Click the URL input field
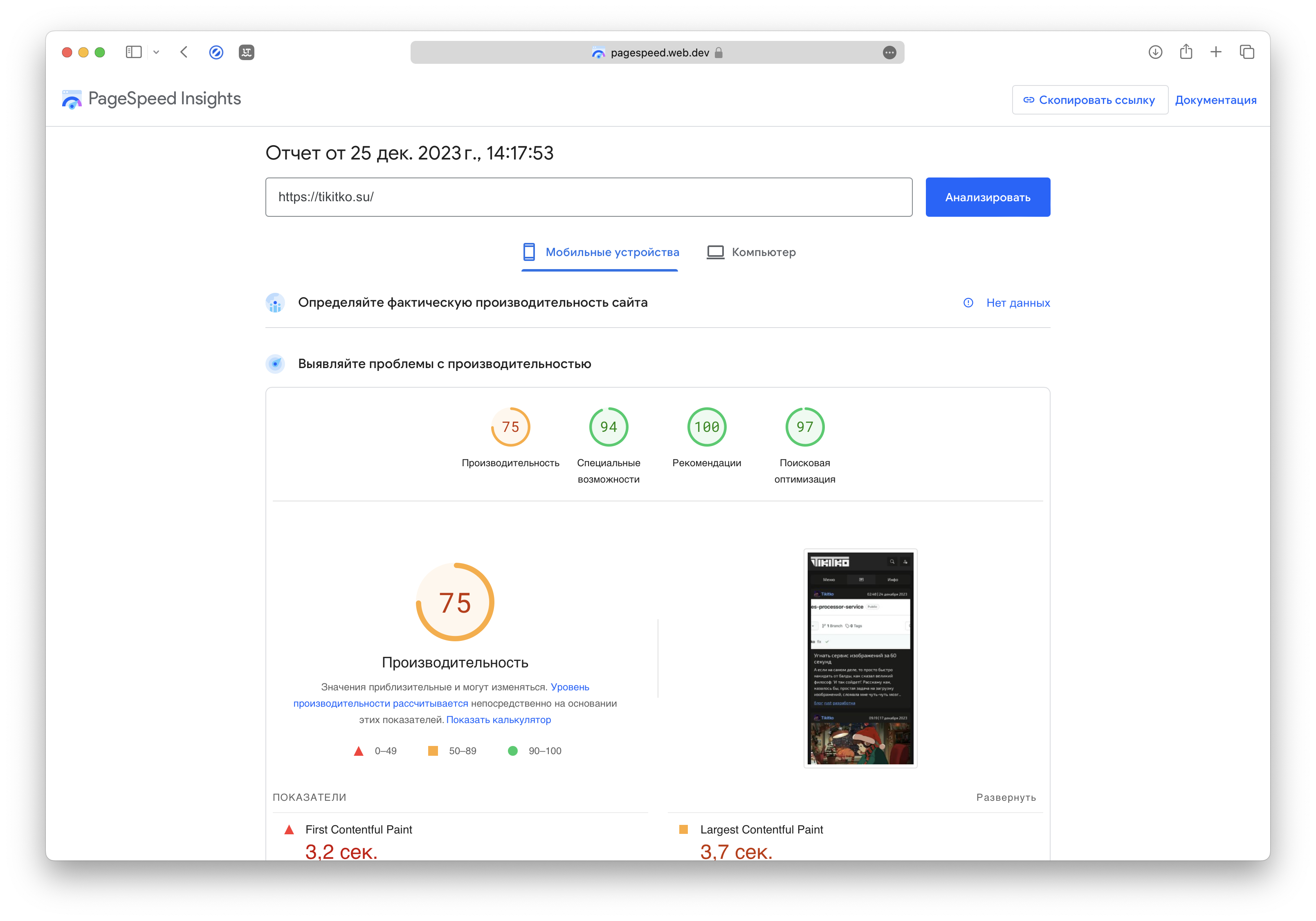The width and height of the screenshot is (1316, 921). point(588,197)
